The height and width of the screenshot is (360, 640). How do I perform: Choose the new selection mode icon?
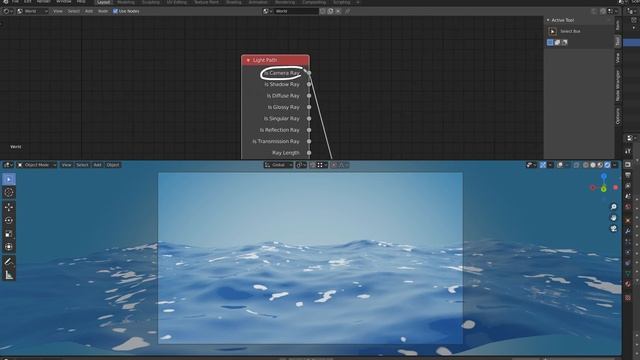[550, 42]
